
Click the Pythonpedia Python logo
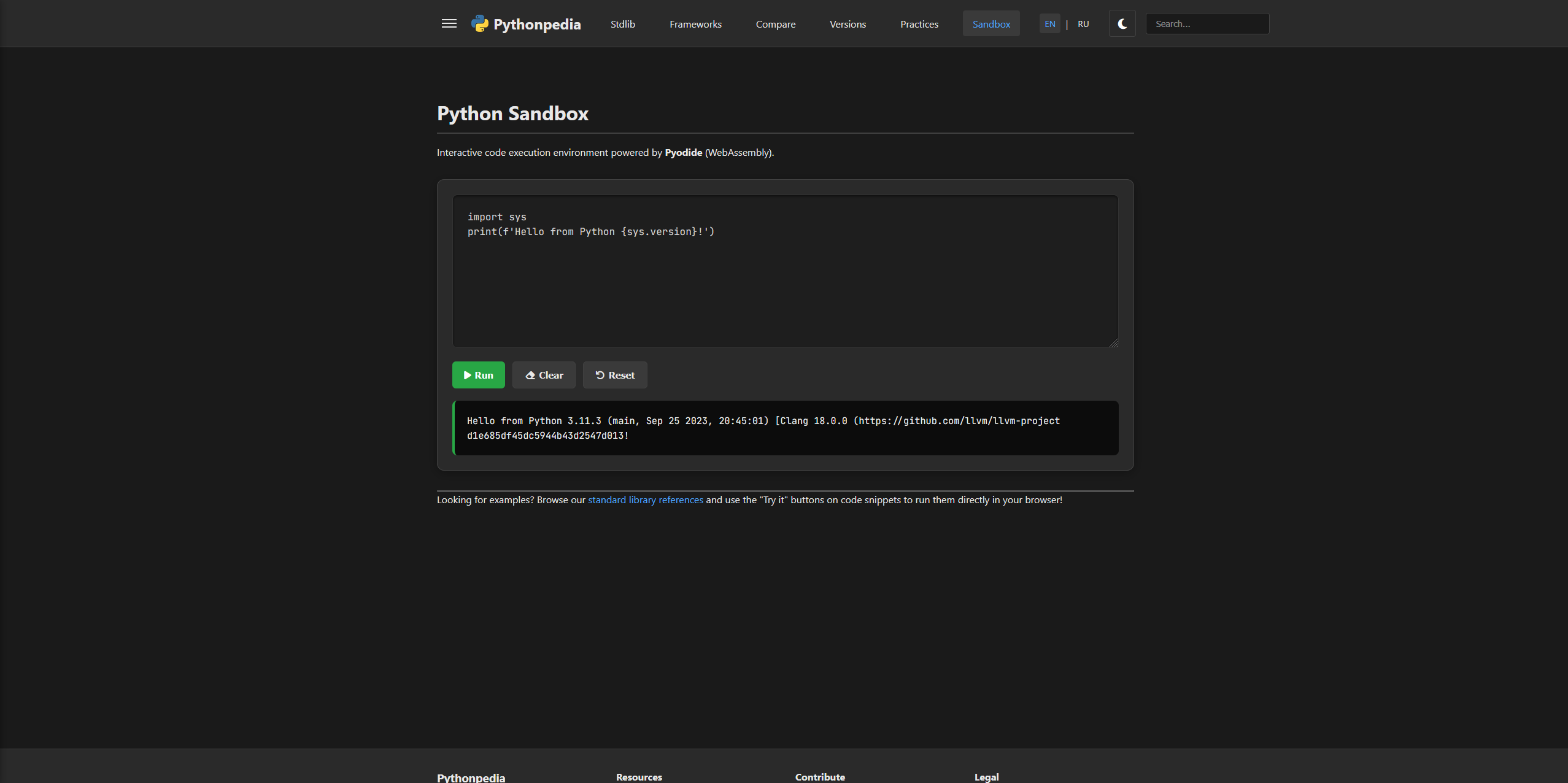point(480,23)
